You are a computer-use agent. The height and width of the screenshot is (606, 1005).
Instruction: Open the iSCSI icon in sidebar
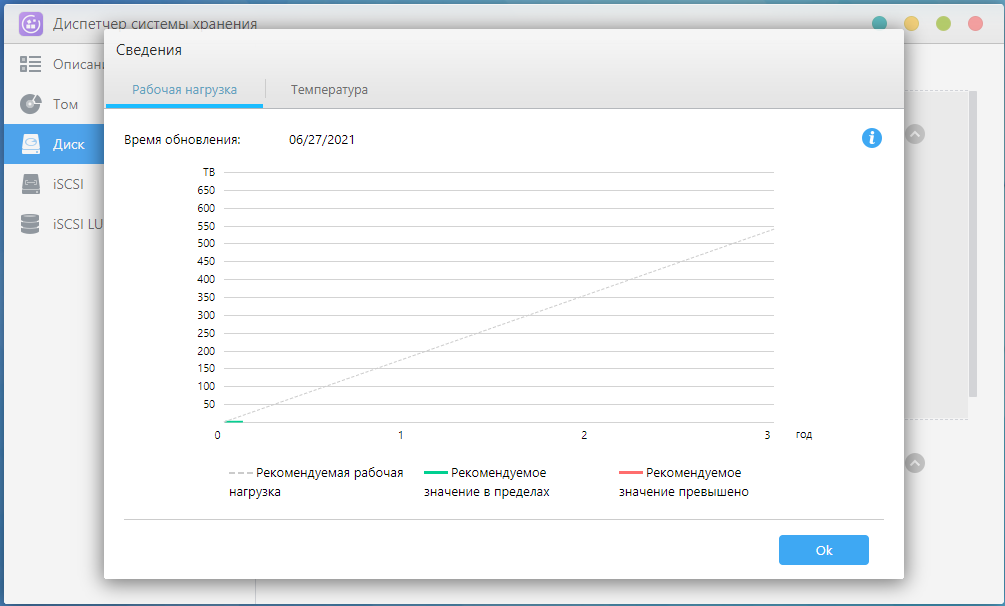pyautogui.click(x=30, y=184)
